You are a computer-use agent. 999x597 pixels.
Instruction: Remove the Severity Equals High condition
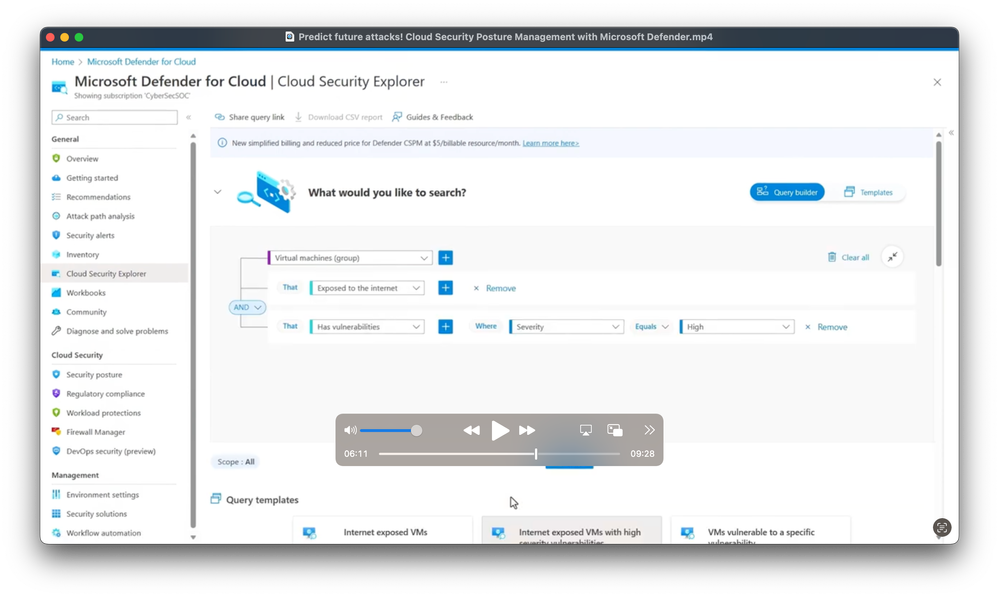tap(826, 327)
